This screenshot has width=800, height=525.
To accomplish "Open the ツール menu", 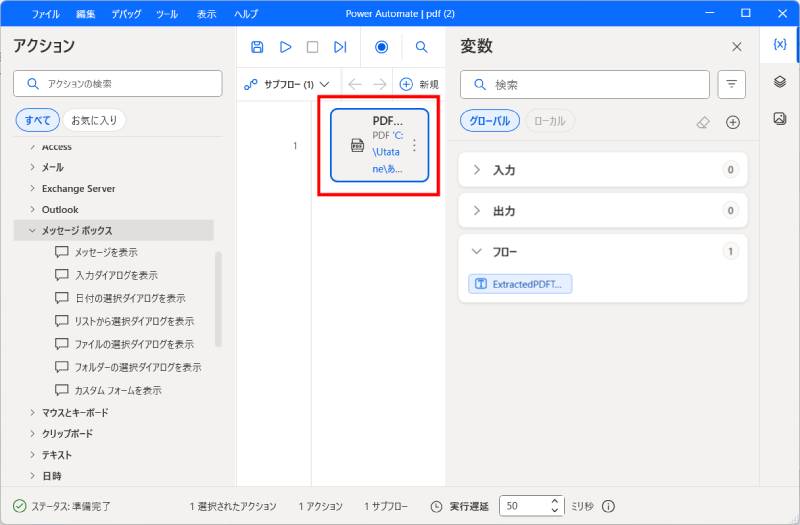I will point(167,14).
